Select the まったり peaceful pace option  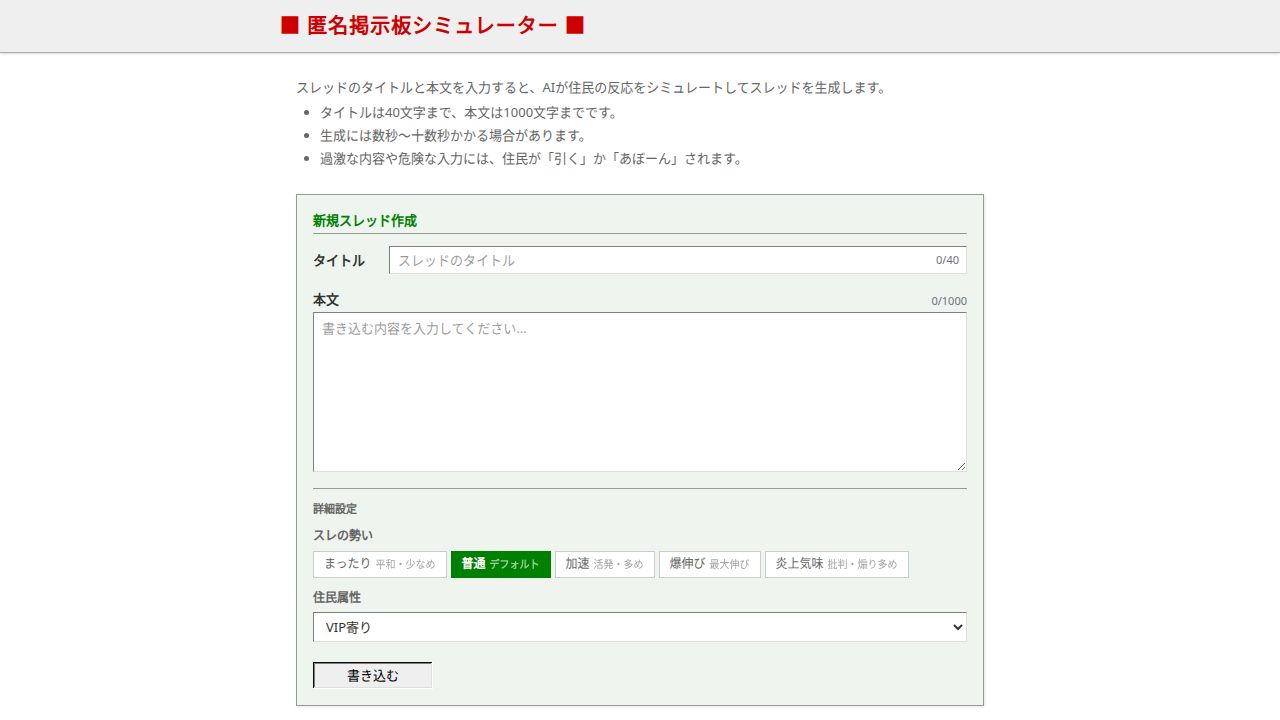click(x=380, y=564)
